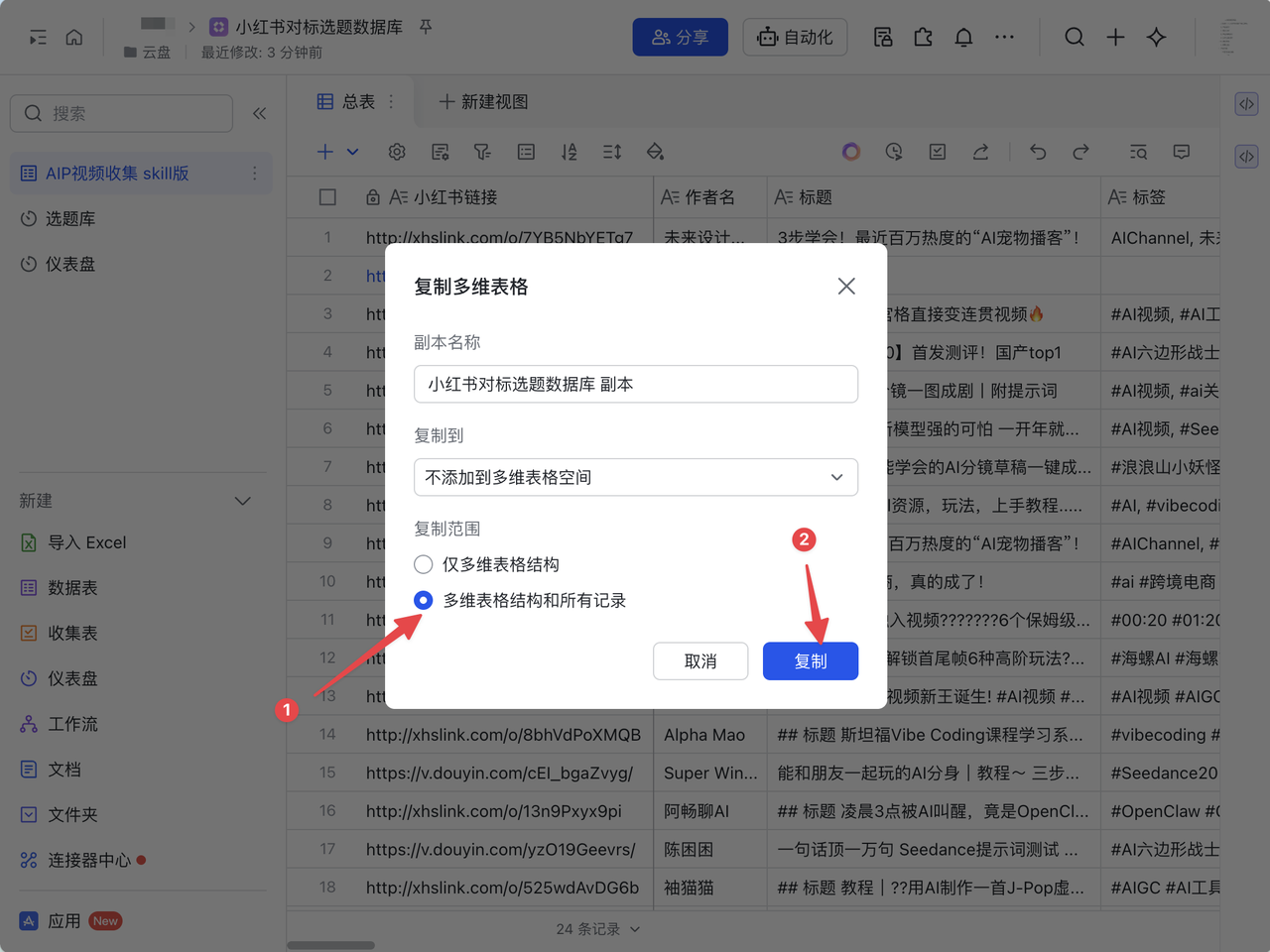Viewport: 1270px width, 952px height.
Task: Open the fill color paint bucket icon
Action: tap(655, 152)
